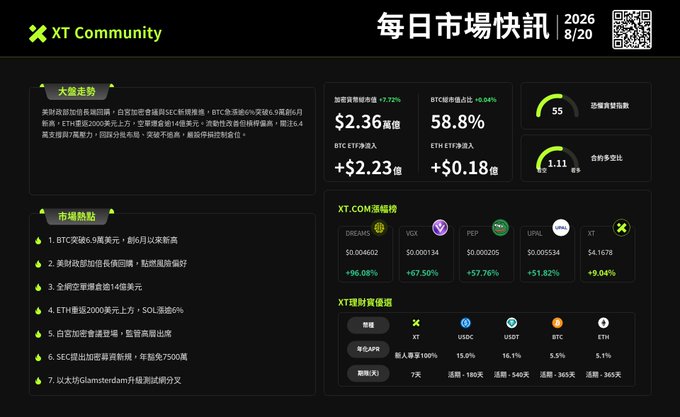Click the flame bullet beside 美財政部加倍長債回購
This screenshot has height=417, width=680.
[x=38, y=264]
